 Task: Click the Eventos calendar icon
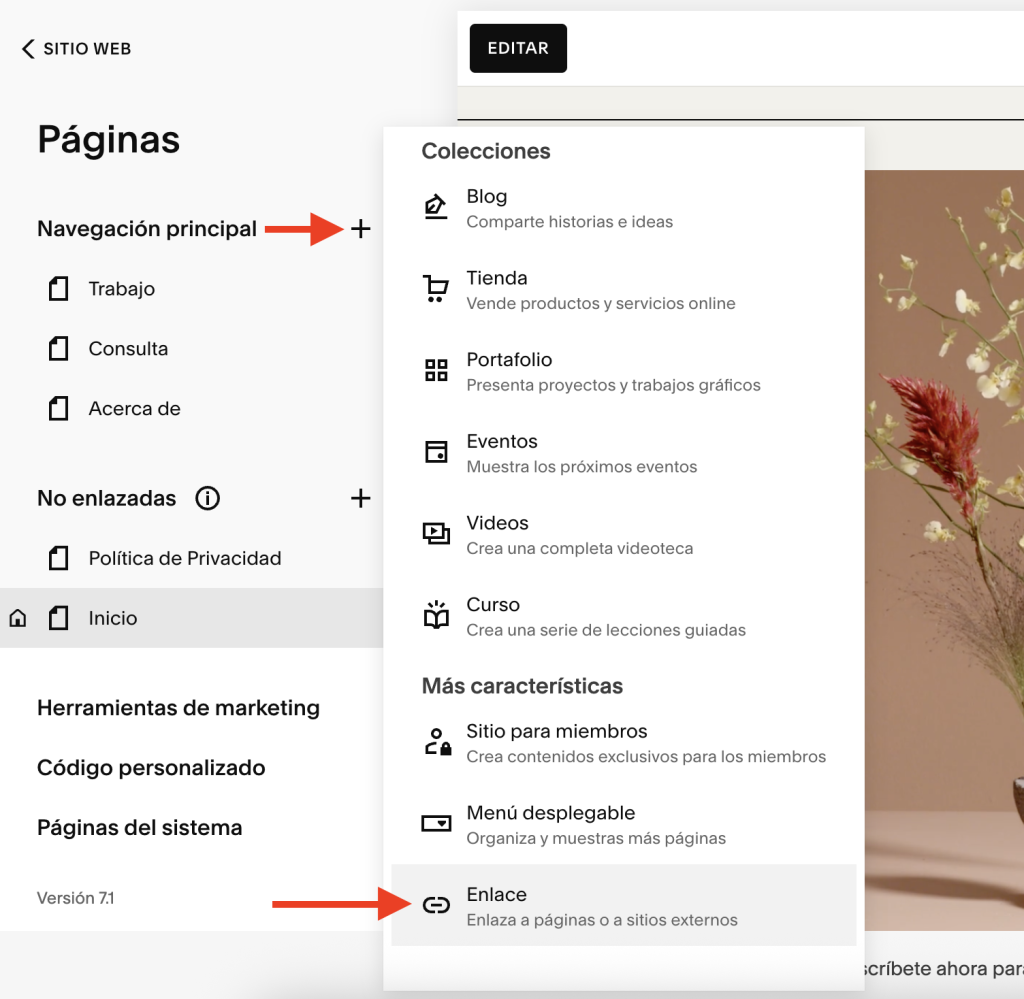[436, 452]
